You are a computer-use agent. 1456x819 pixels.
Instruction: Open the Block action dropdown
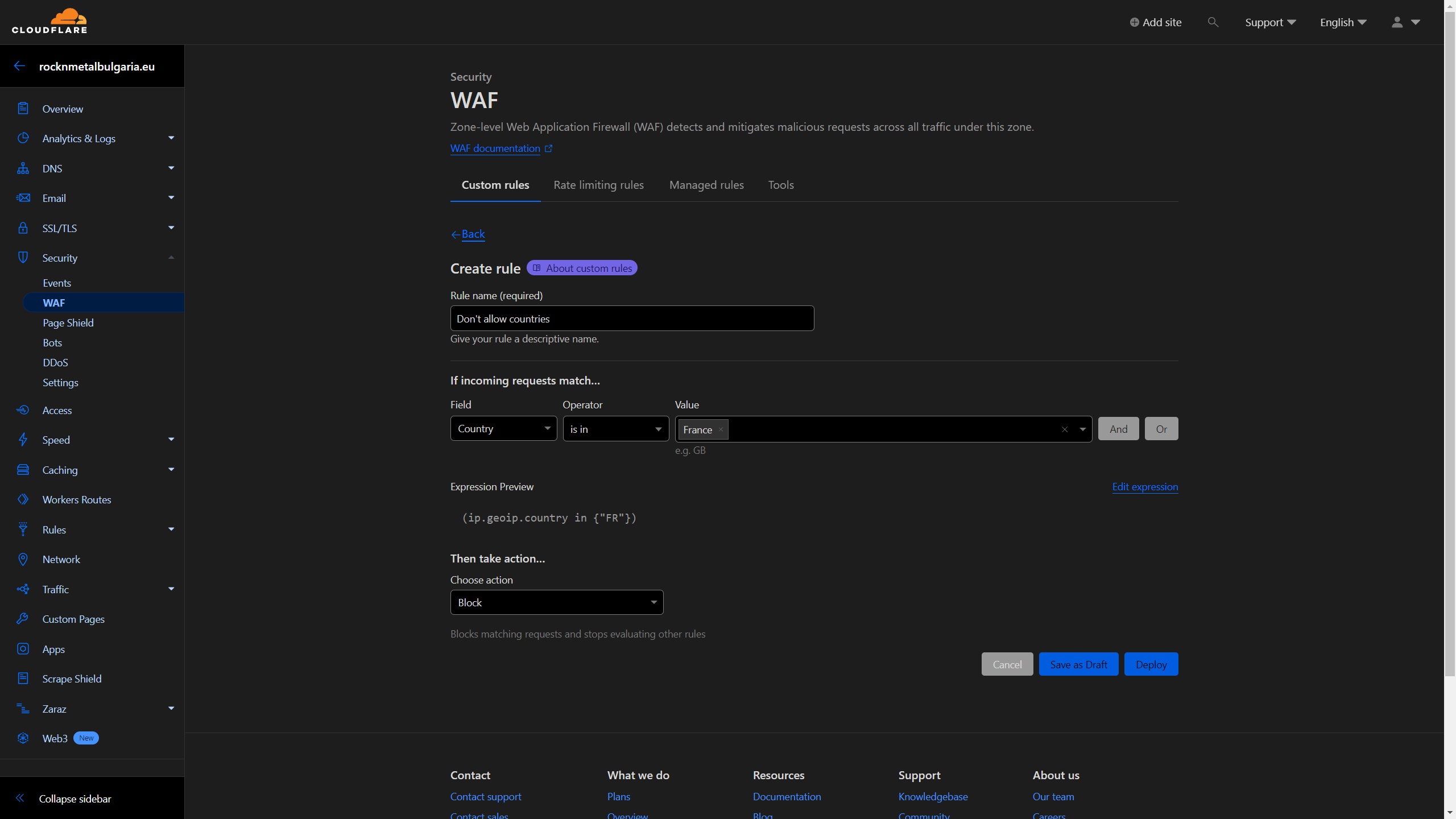(x=556, y=602)
